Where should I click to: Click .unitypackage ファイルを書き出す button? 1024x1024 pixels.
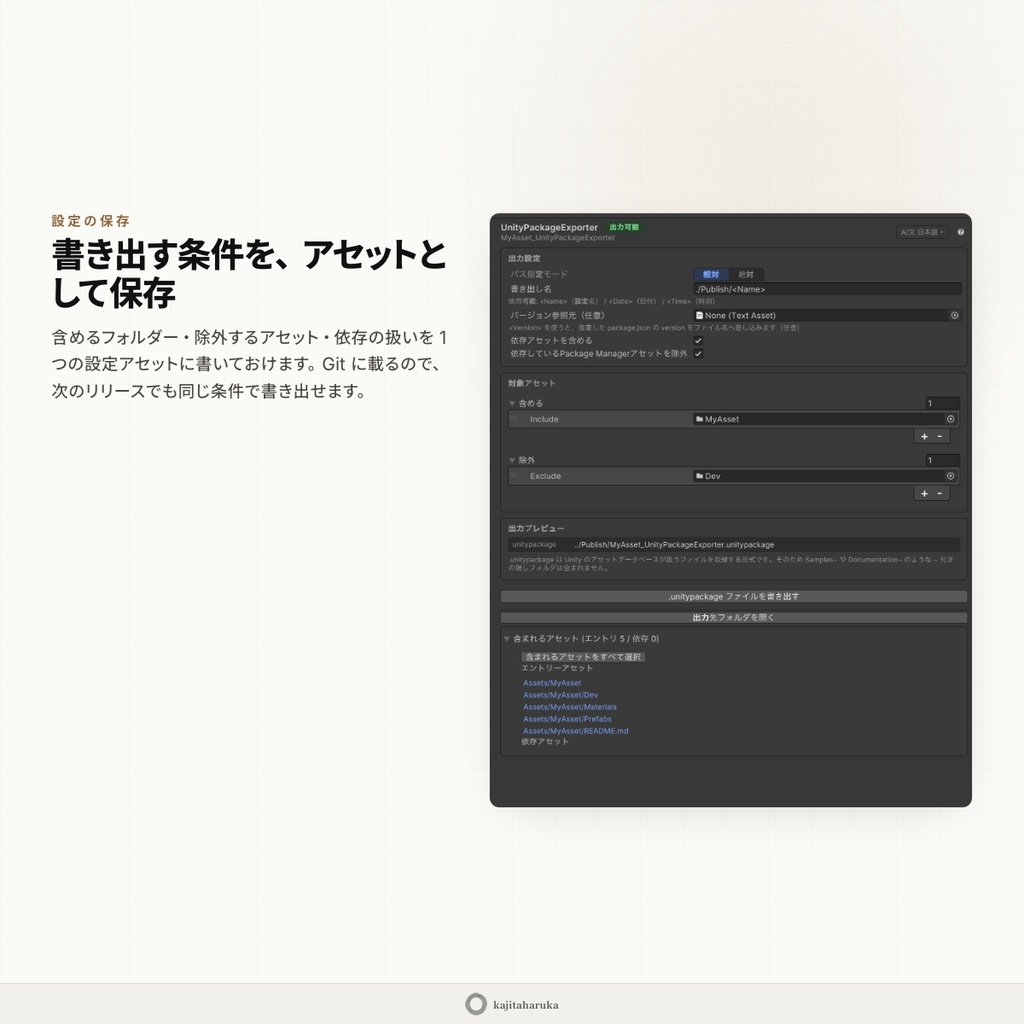[x=733, y=596]
